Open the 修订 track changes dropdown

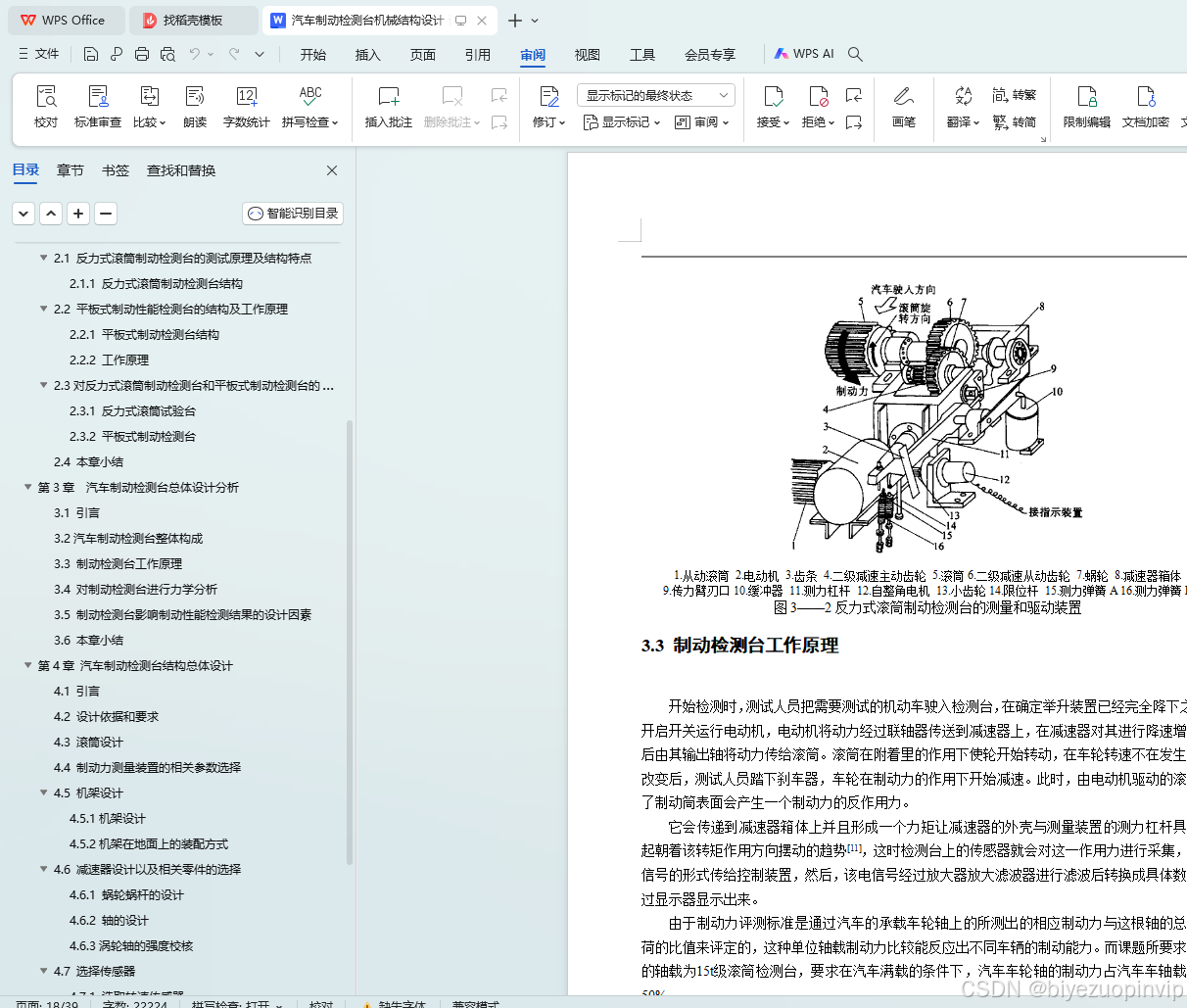coord(549,121)
